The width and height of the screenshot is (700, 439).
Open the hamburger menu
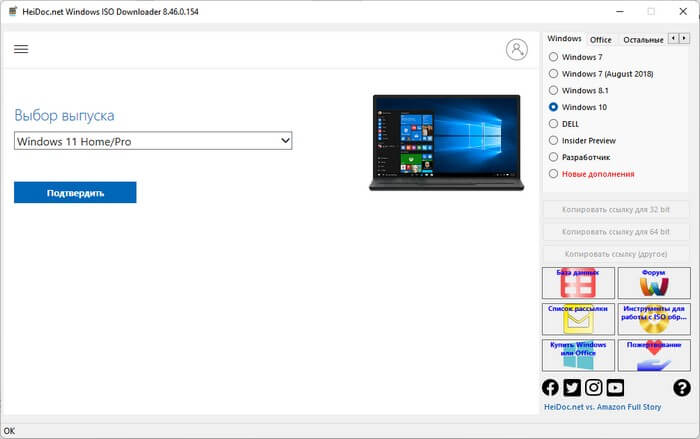tap(21, 49)
